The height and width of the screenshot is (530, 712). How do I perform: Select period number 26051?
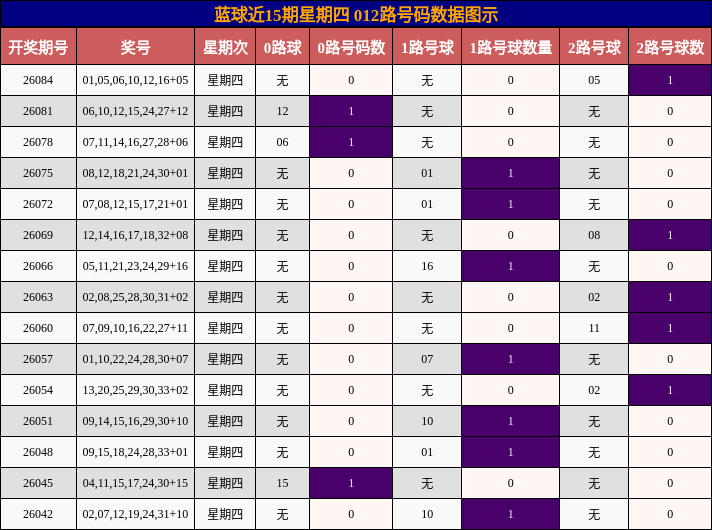tap(38, 421)
